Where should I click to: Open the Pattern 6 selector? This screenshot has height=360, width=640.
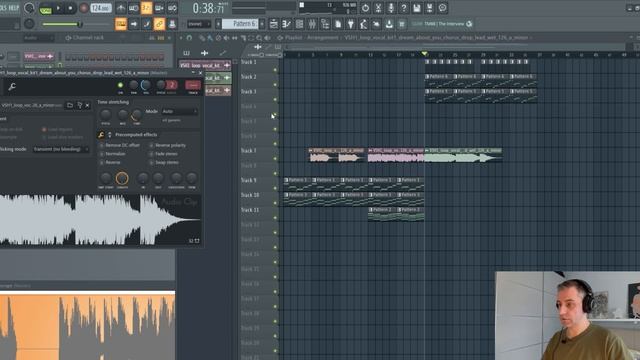click(x=240, y=24)
